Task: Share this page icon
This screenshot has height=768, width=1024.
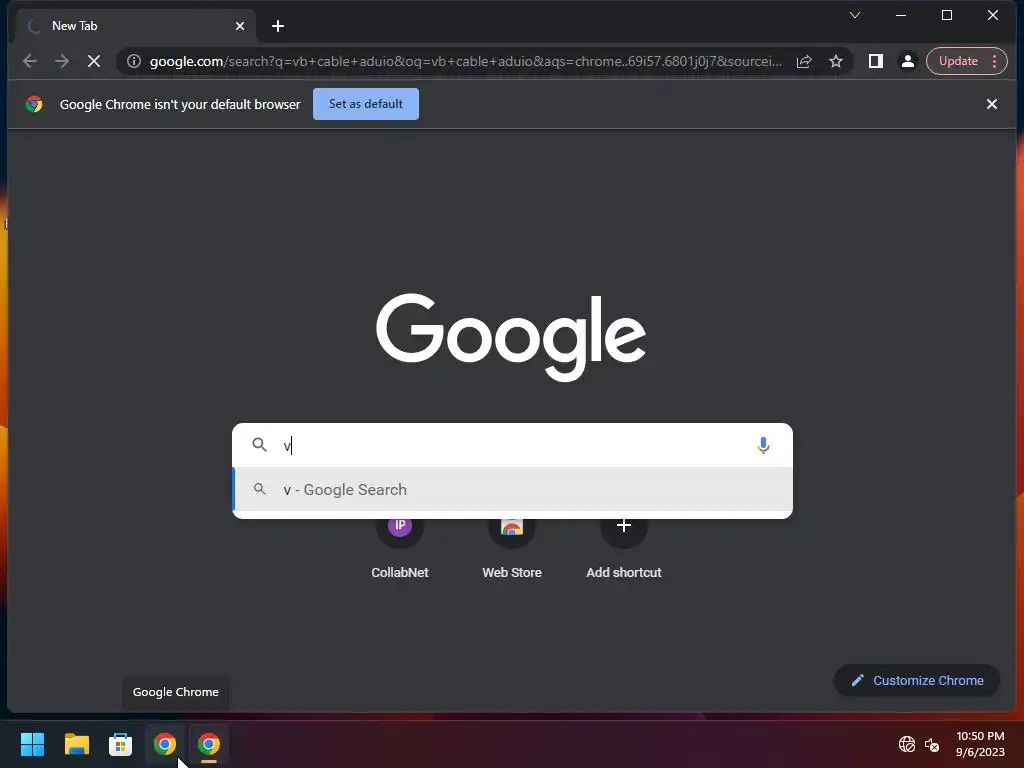Action: point(804,61)
